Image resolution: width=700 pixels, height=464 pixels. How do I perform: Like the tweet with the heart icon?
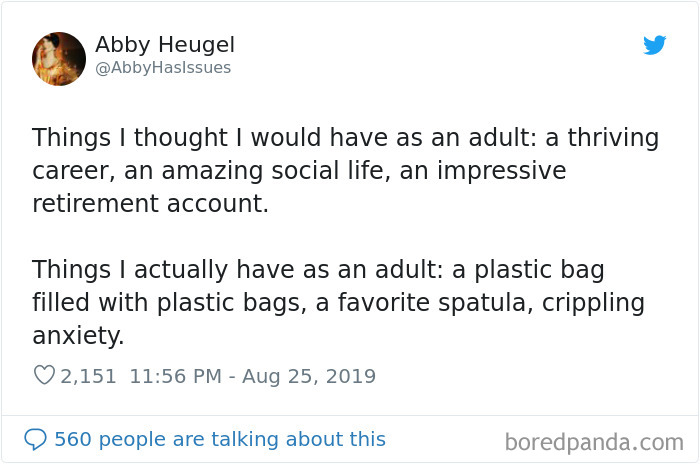(44, 377)
